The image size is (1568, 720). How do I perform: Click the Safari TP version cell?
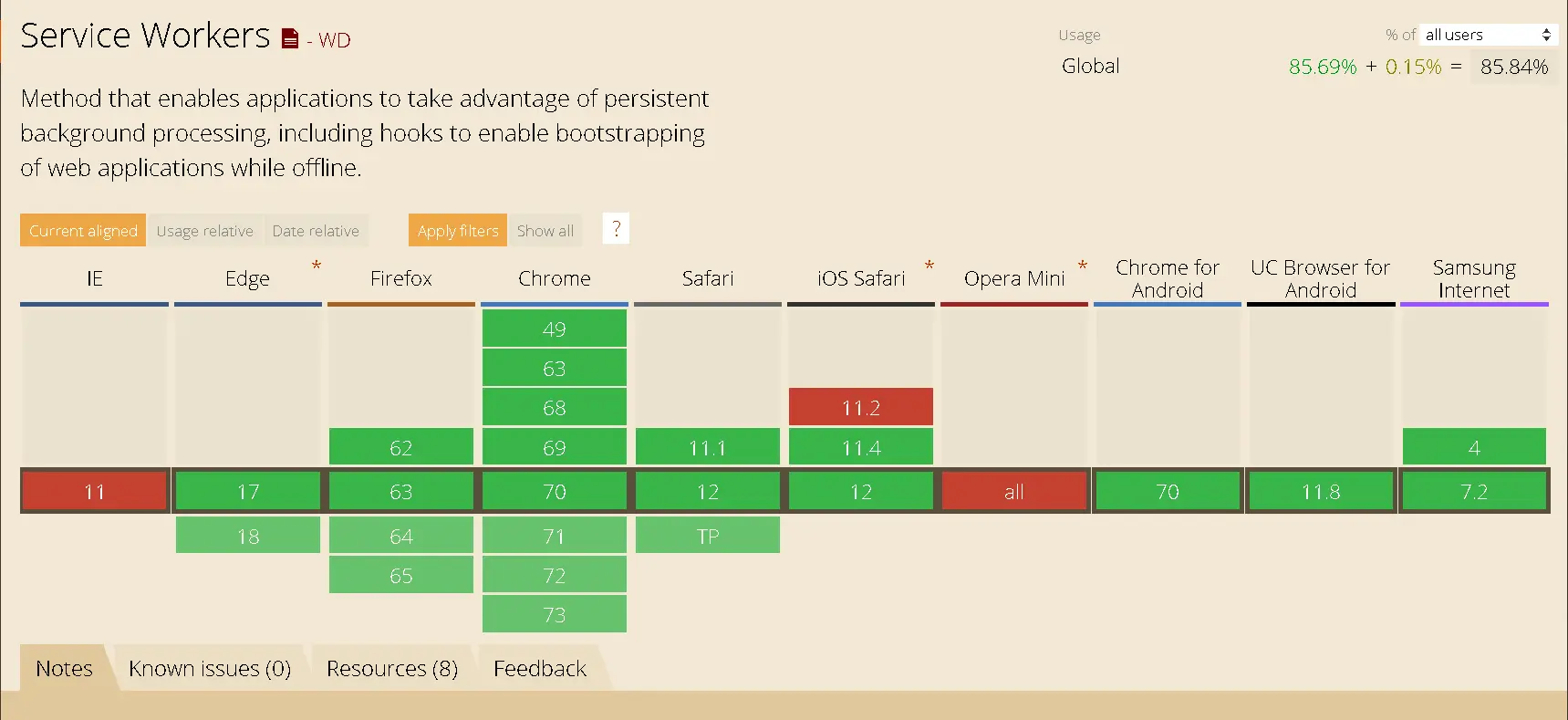tap(708, 536)
